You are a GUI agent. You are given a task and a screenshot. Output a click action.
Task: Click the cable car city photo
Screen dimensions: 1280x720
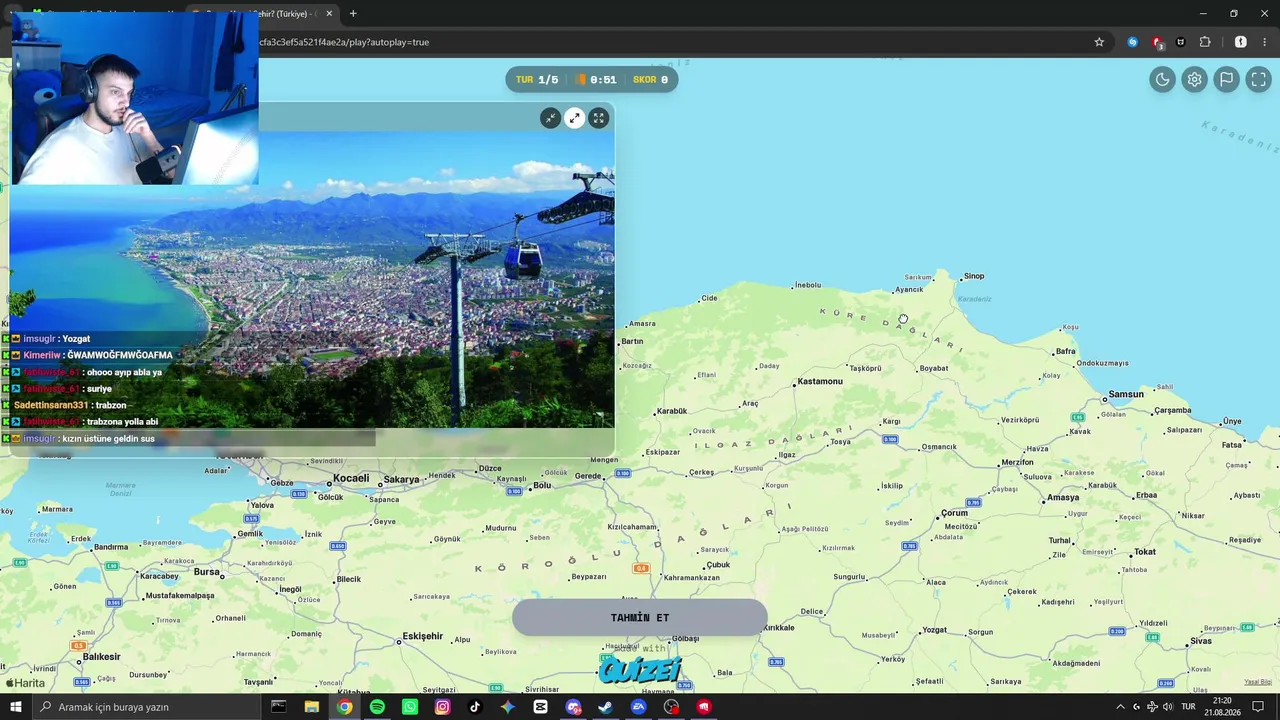(312, 280)
